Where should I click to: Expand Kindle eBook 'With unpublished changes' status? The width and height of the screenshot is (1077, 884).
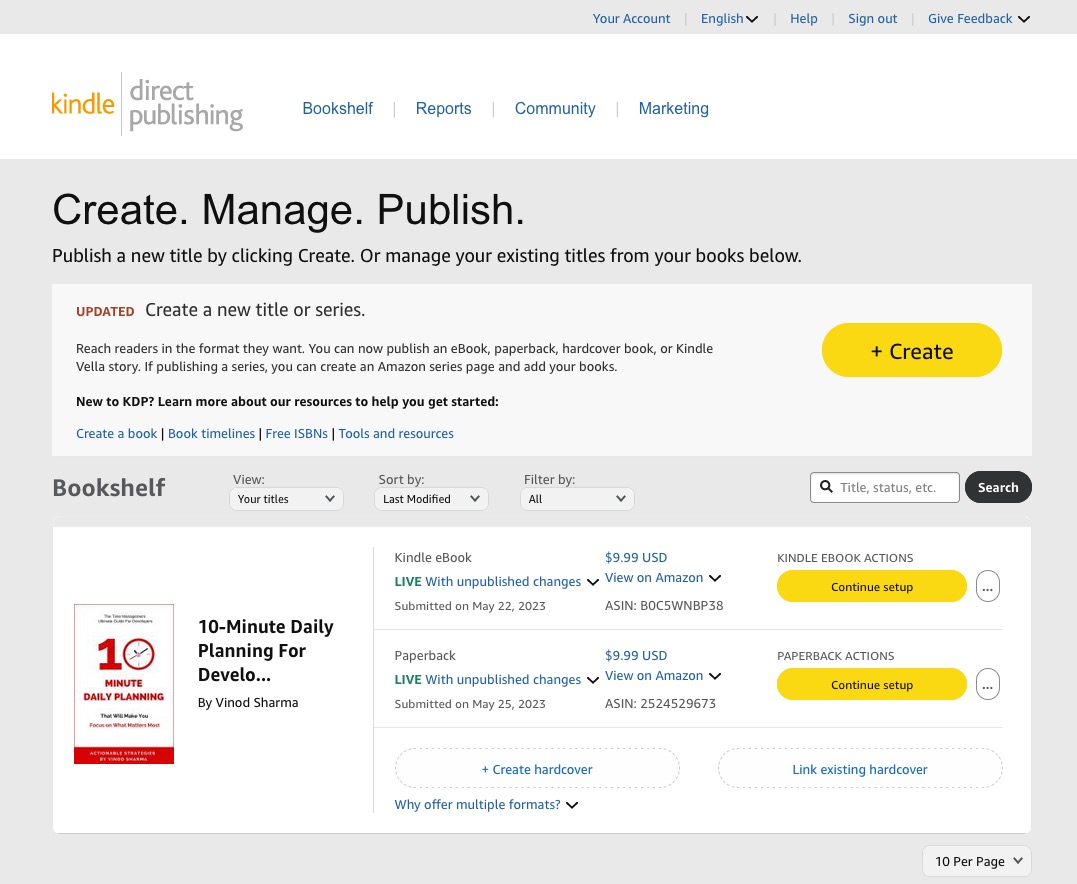click(x=497, y=582)
